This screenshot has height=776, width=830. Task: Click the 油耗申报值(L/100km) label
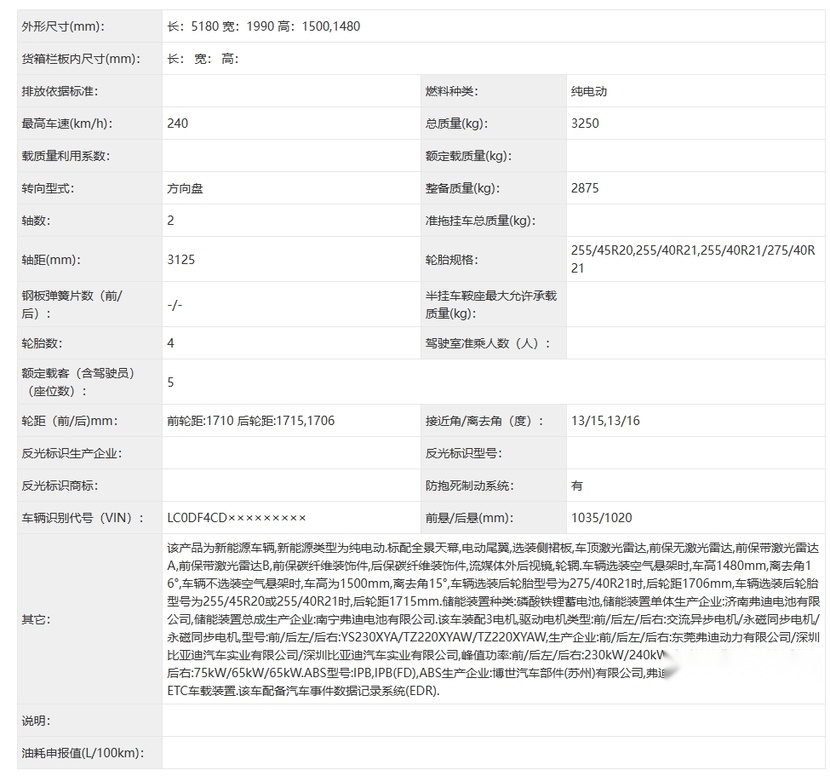pos(83,753)
